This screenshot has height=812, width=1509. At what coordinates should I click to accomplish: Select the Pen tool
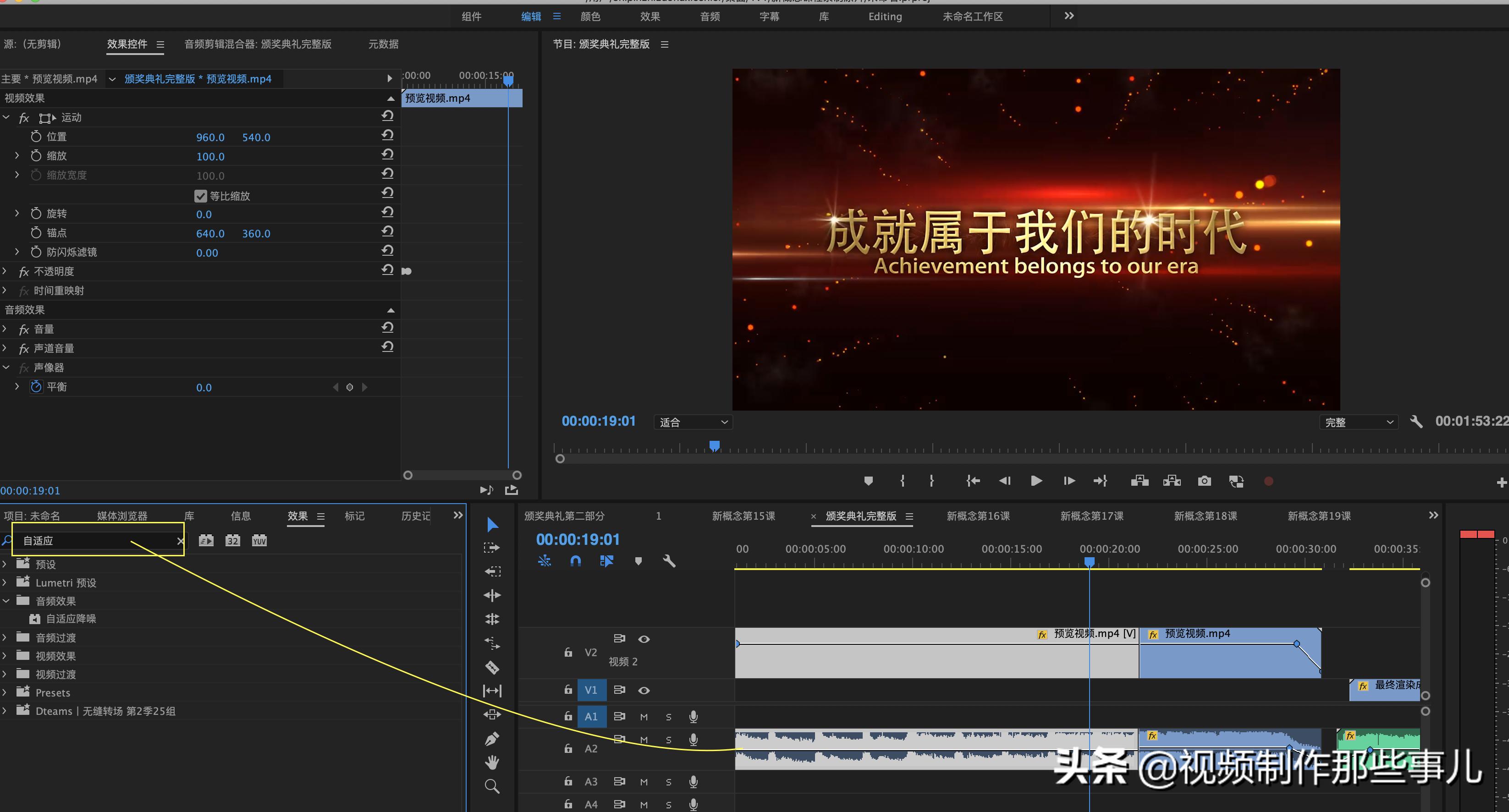click(x=492, y=739)
